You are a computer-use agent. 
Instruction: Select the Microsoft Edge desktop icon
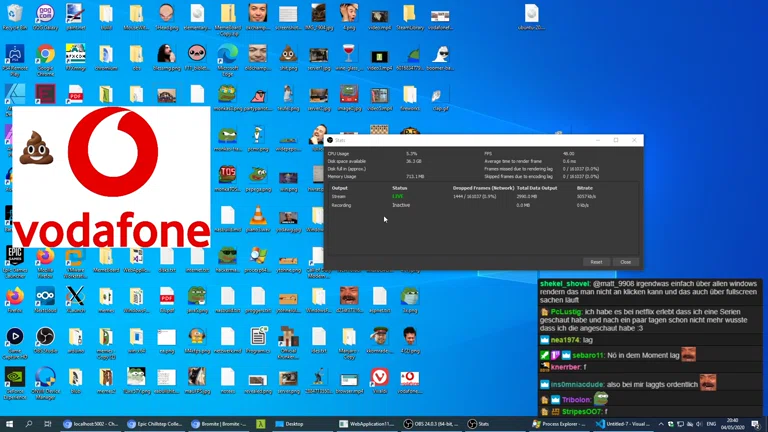point(227,56)
